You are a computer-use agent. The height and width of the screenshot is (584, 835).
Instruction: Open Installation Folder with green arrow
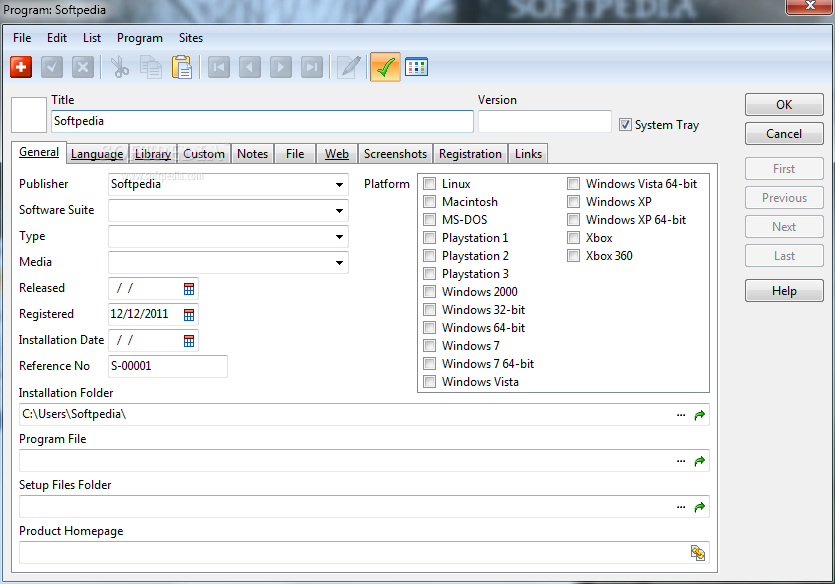pos(700,415)
